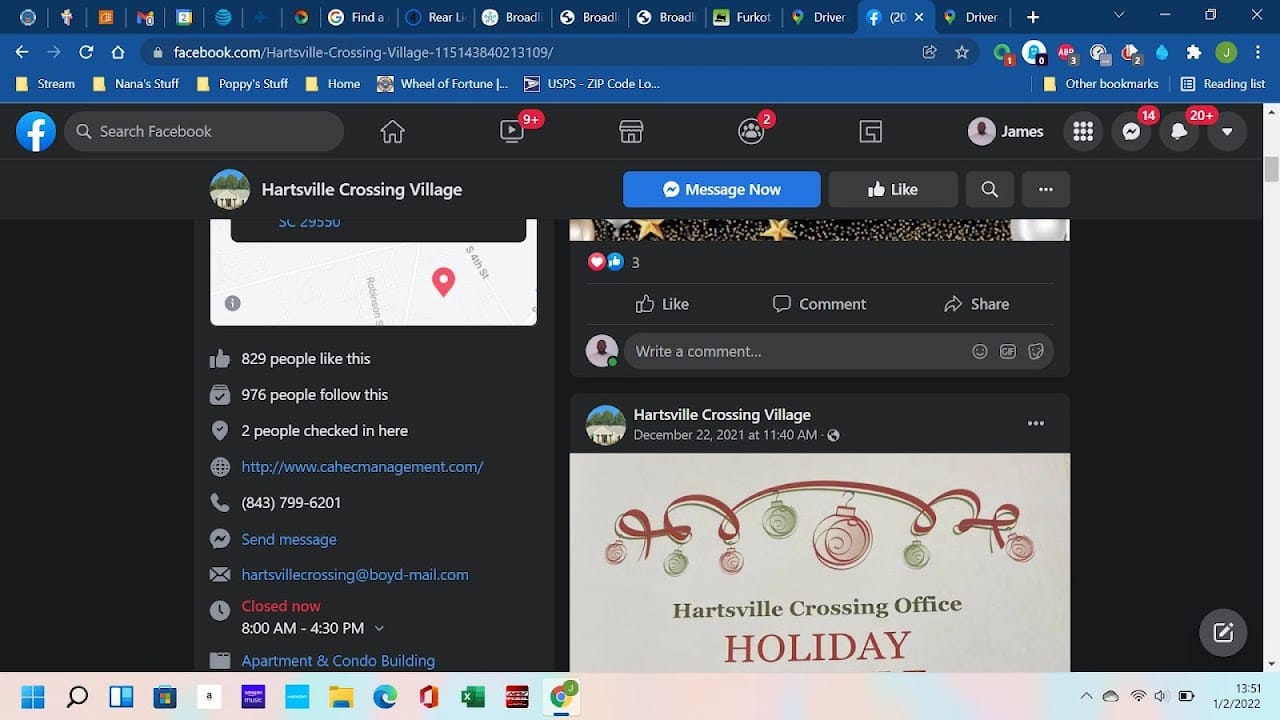Click the Send message link

289,539
